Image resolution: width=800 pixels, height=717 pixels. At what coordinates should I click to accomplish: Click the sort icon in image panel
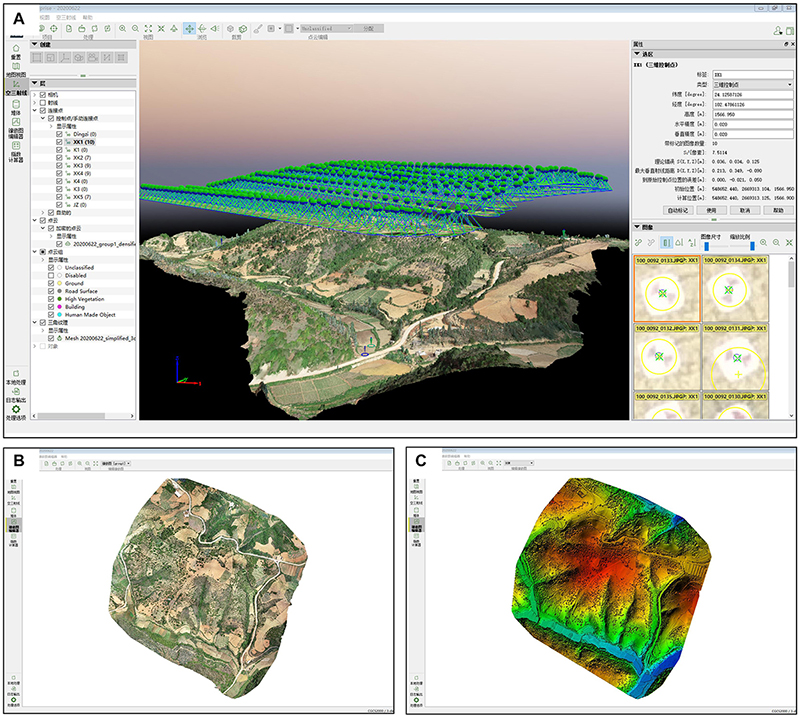692,243
